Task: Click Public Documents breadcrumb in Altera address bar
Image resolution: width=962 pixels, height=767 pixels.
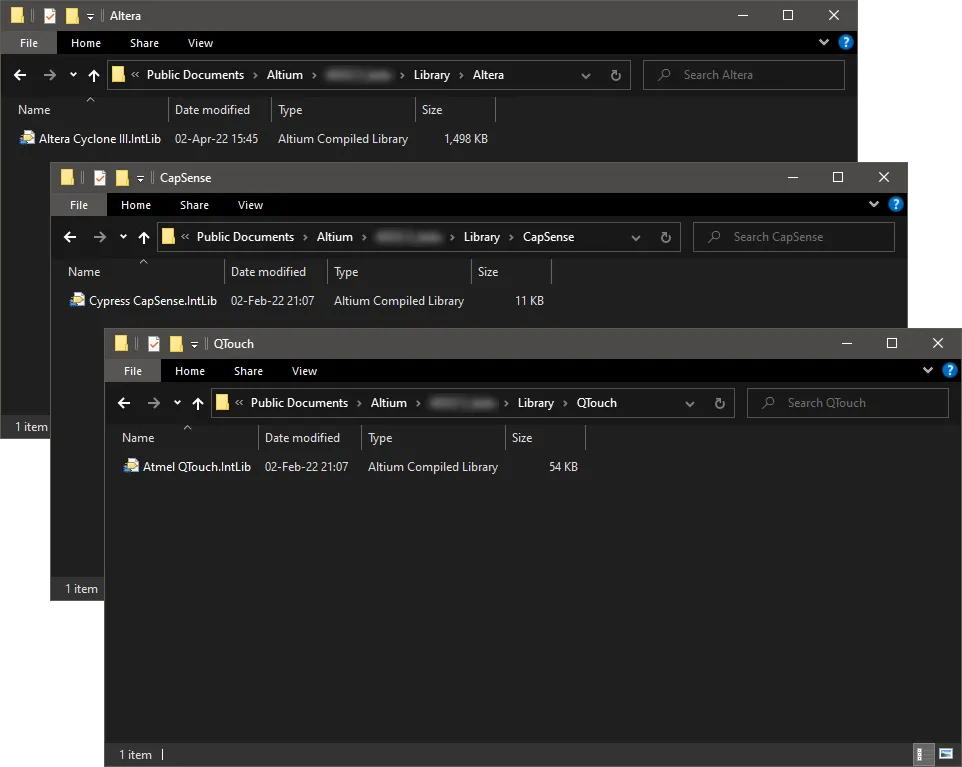Action: tap(195, 75)
